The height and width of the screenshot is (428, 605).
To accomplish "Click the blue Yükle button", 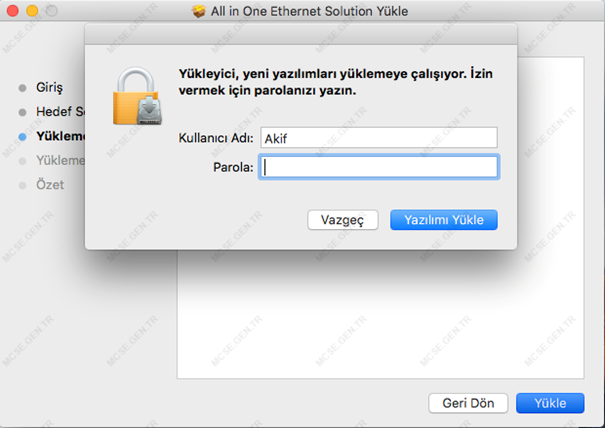I will 550,403.
